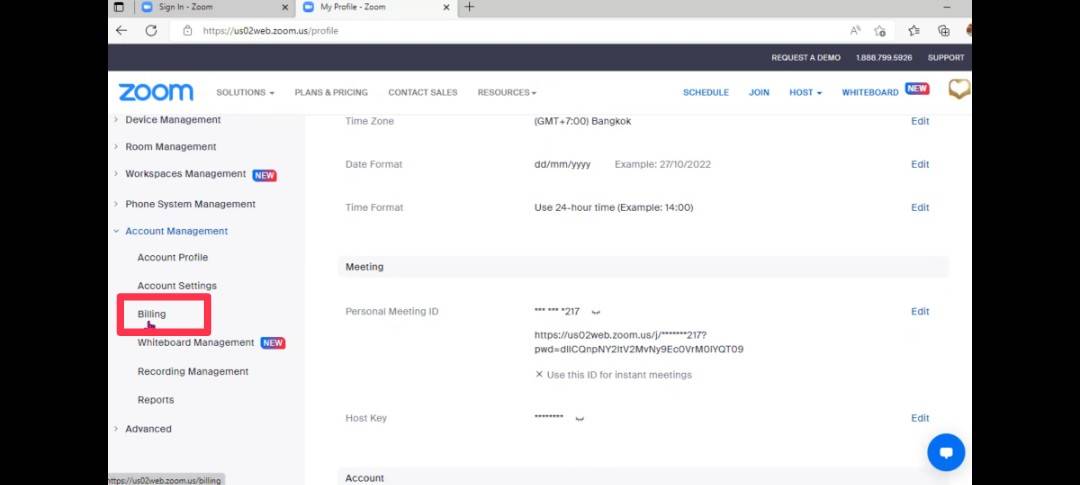Open the favorites list icon
Image resolution: width=1080 pixels, height=485 pixels.
(x=913, y=30)
